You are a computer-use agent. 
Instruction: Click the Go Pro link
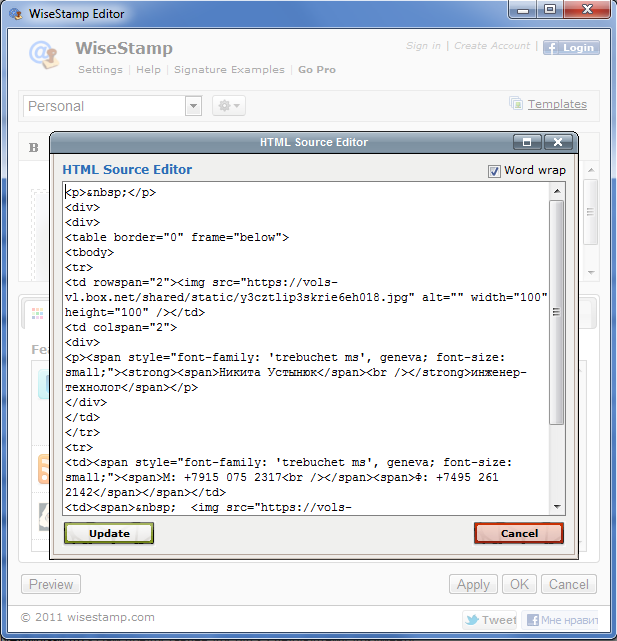tap(317, 69)
